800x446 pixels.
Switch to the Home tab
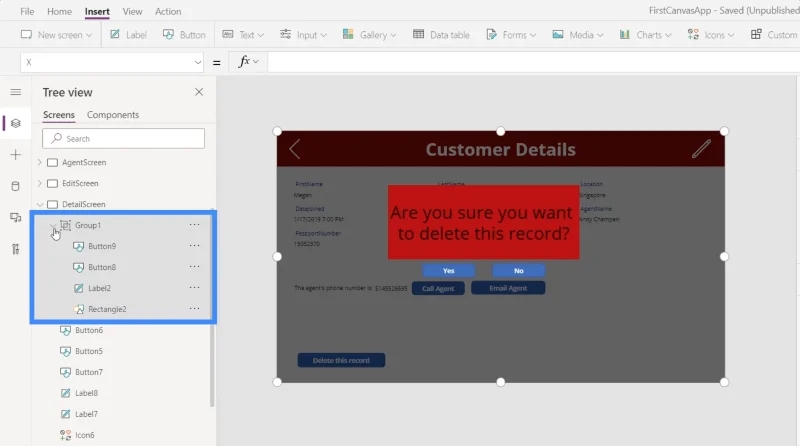click(x=59, y=11)
